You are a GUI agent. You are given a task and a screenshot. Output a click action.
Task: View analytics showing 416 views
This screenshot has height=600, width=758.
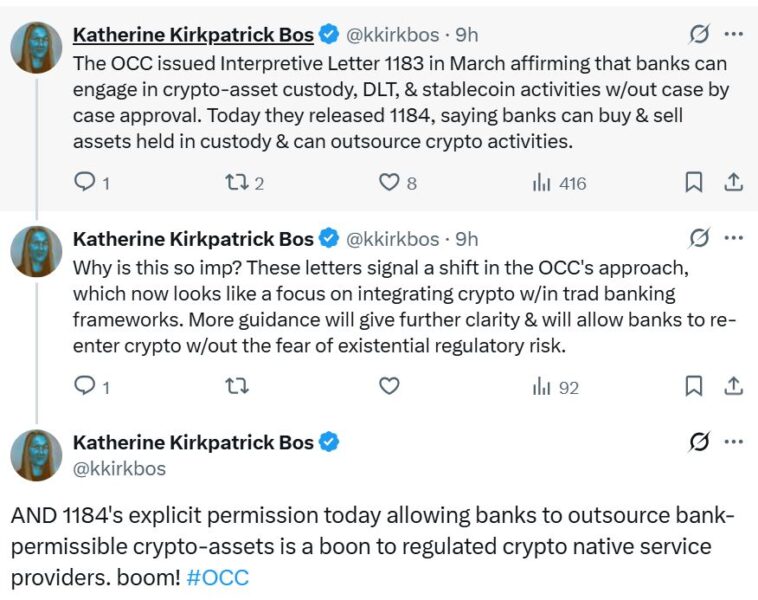pos(544,183)
